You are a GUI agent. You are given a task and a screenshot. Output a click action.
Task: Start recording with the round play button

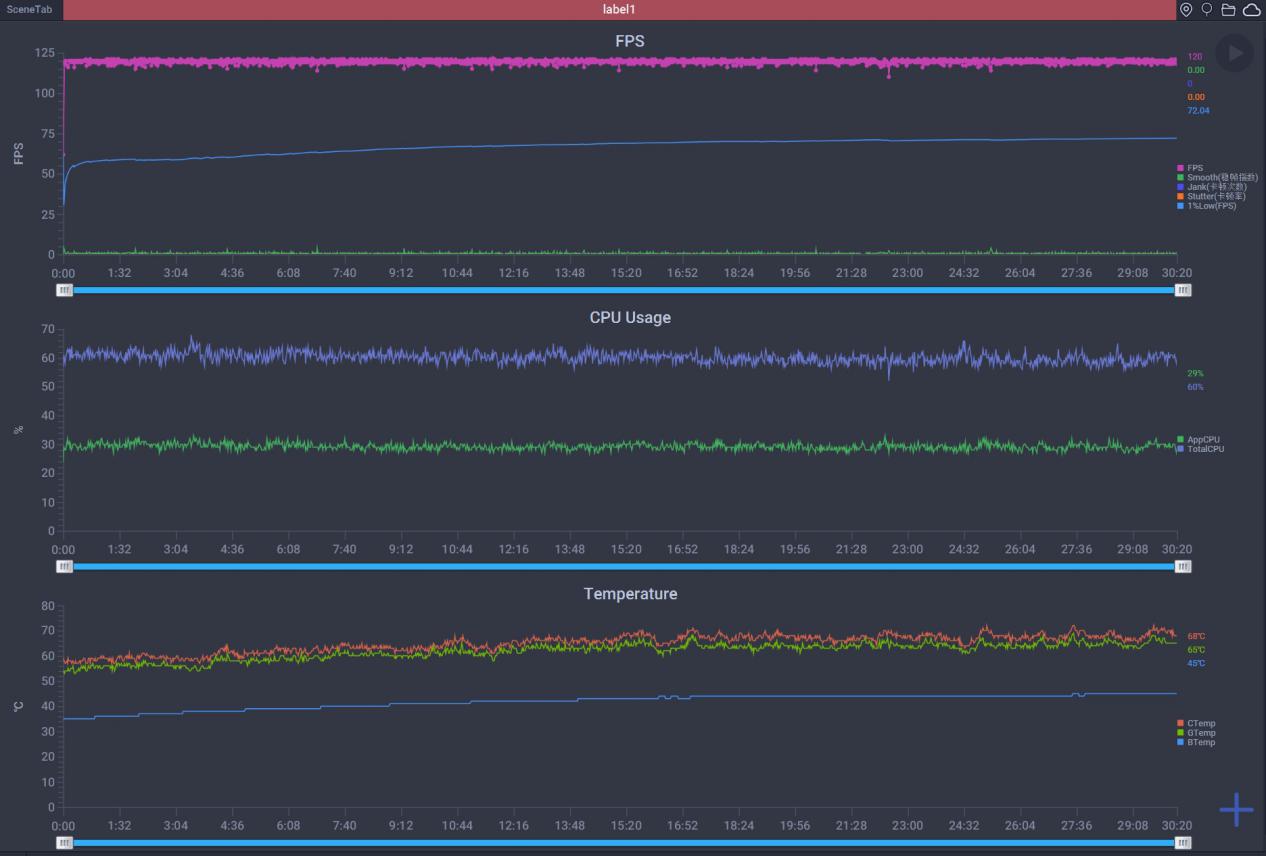[x=1234, y=53]
